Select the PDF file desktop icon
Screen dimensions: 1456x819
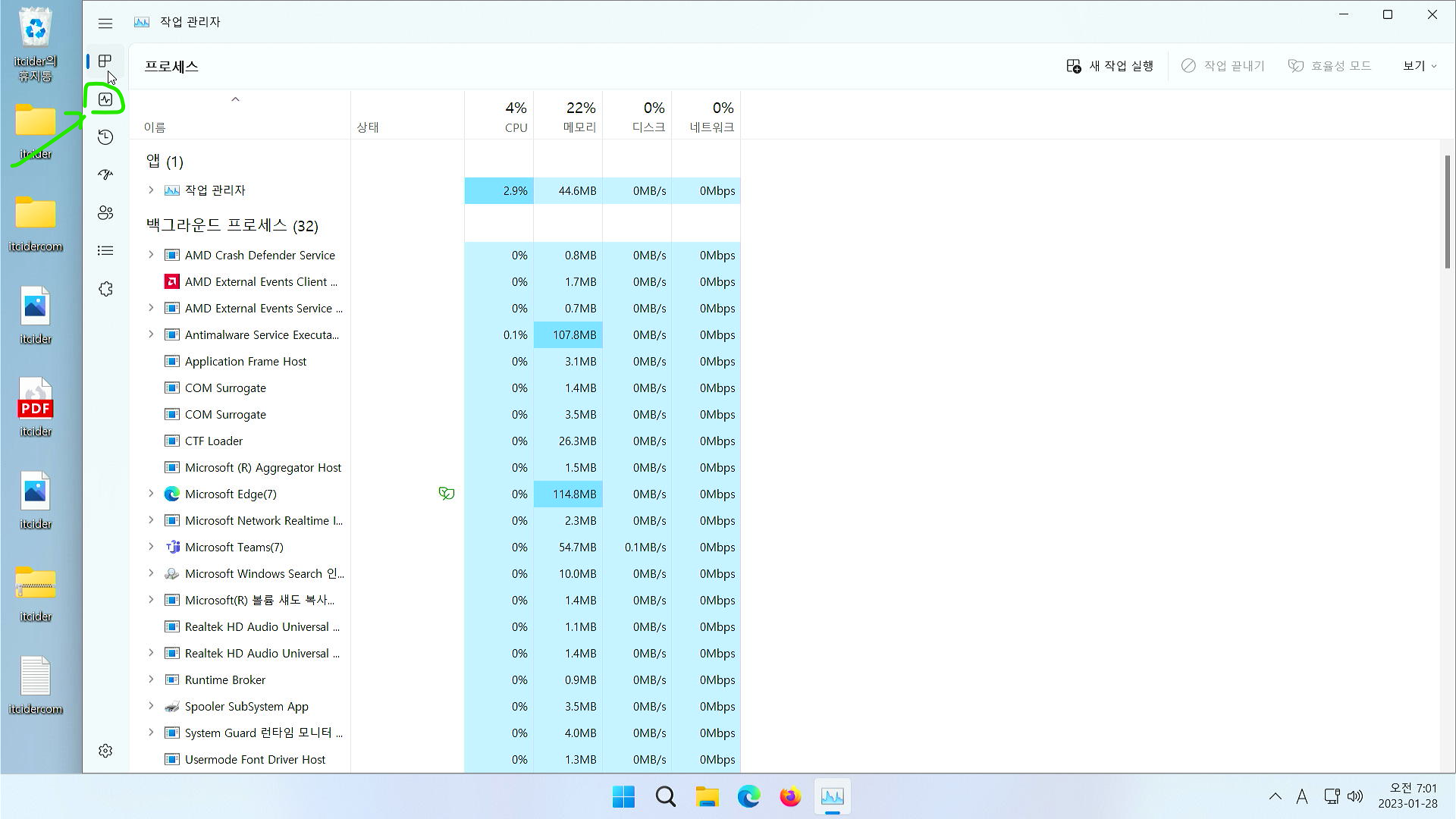[36, 407]
